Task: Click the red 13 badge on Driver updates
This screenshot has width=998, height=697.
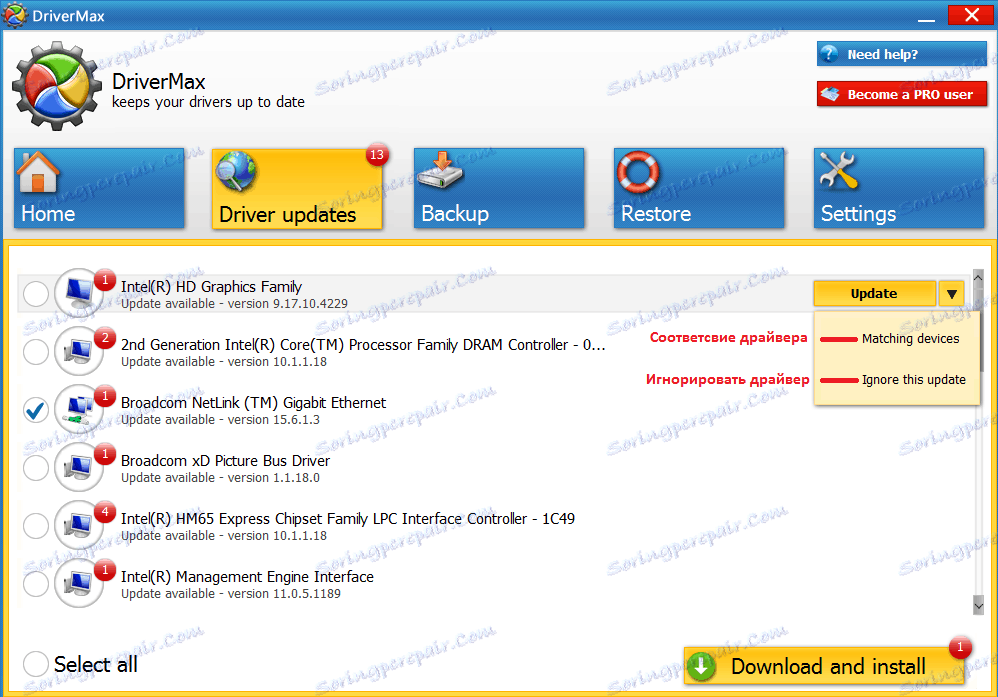Action: point(377,155)
